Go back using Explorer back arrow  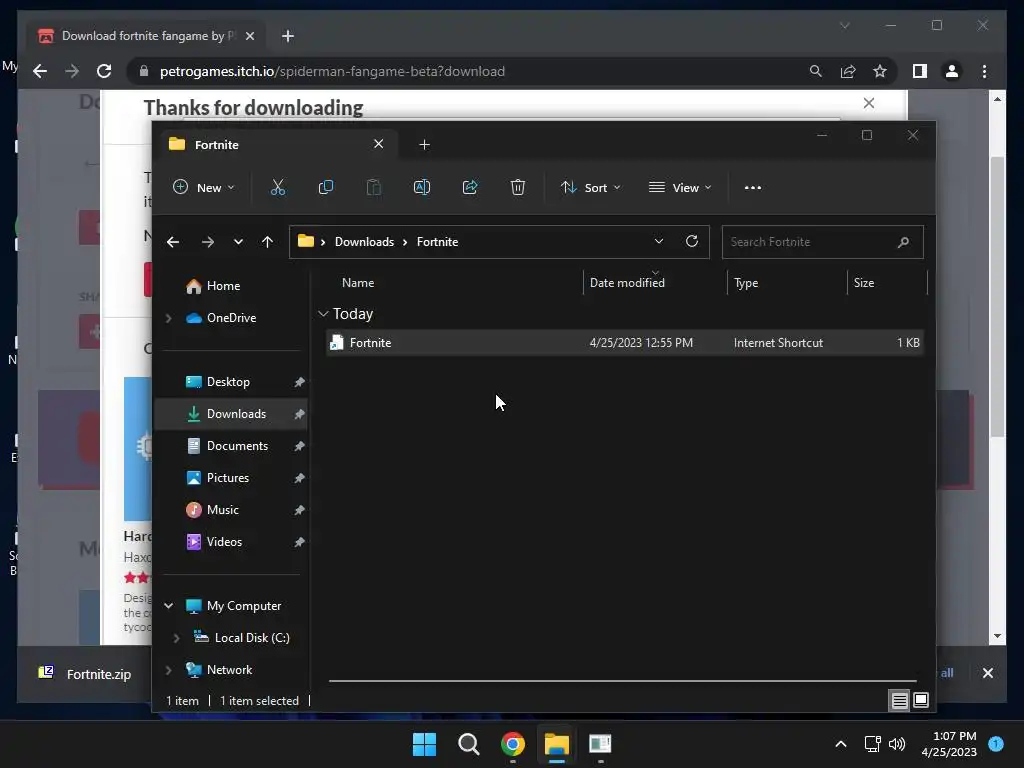(x=173, y=242)
